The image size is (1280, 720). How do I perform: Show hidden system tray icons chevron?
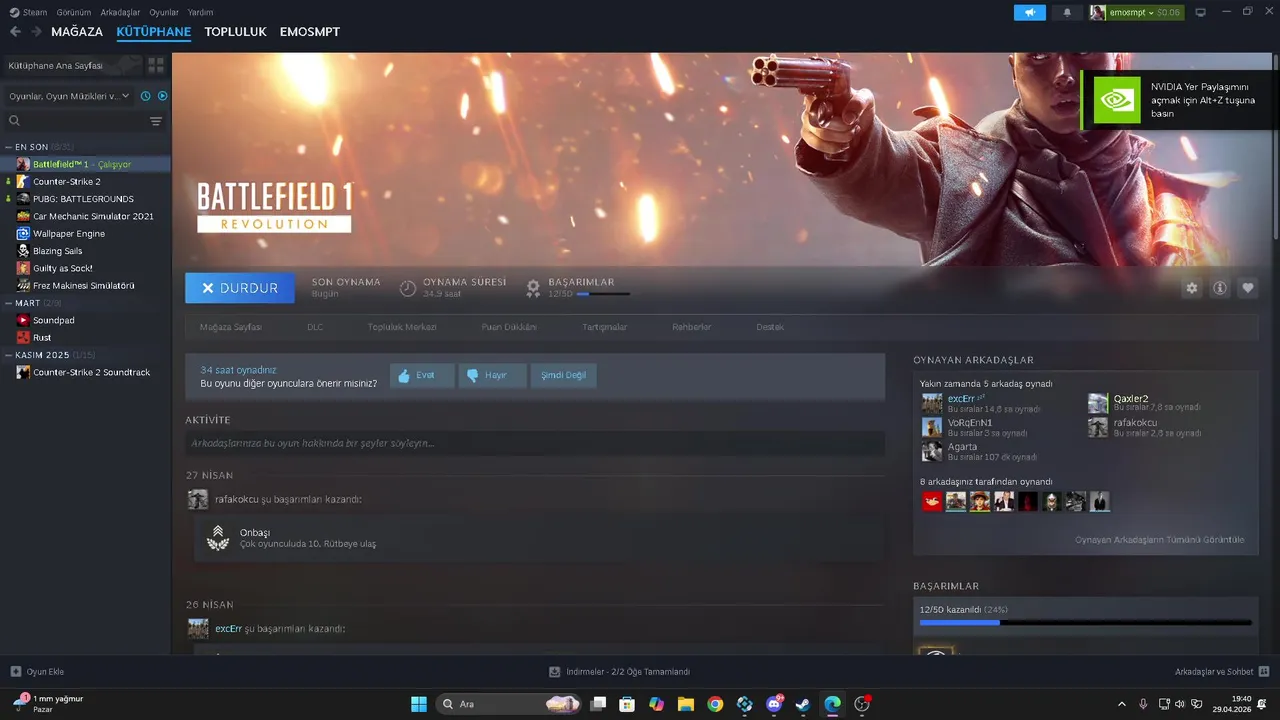coord(1121,704)
